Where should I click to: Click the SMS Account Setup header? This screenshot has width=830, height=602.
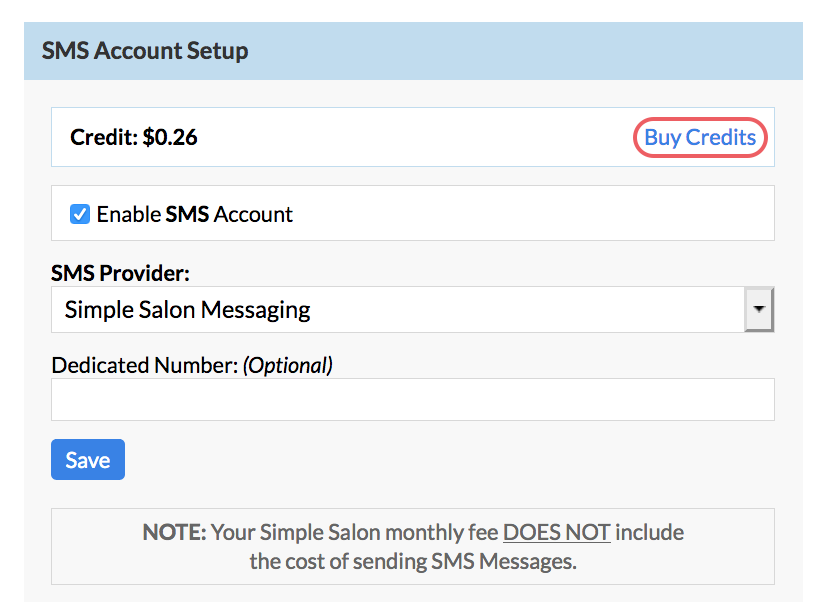[145, 51]
